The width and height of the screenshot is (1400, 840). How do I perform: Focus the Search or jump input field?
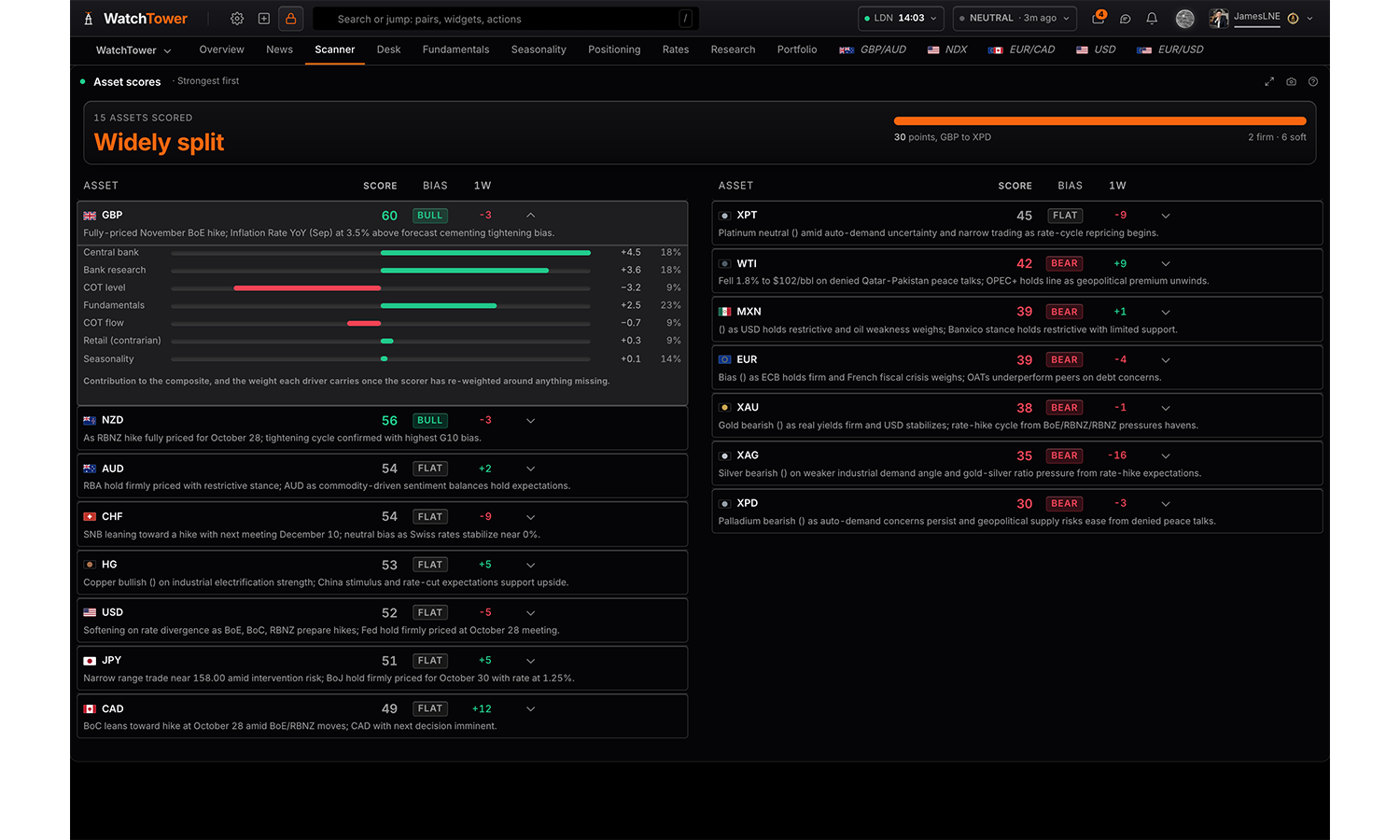tap(506, 19)
